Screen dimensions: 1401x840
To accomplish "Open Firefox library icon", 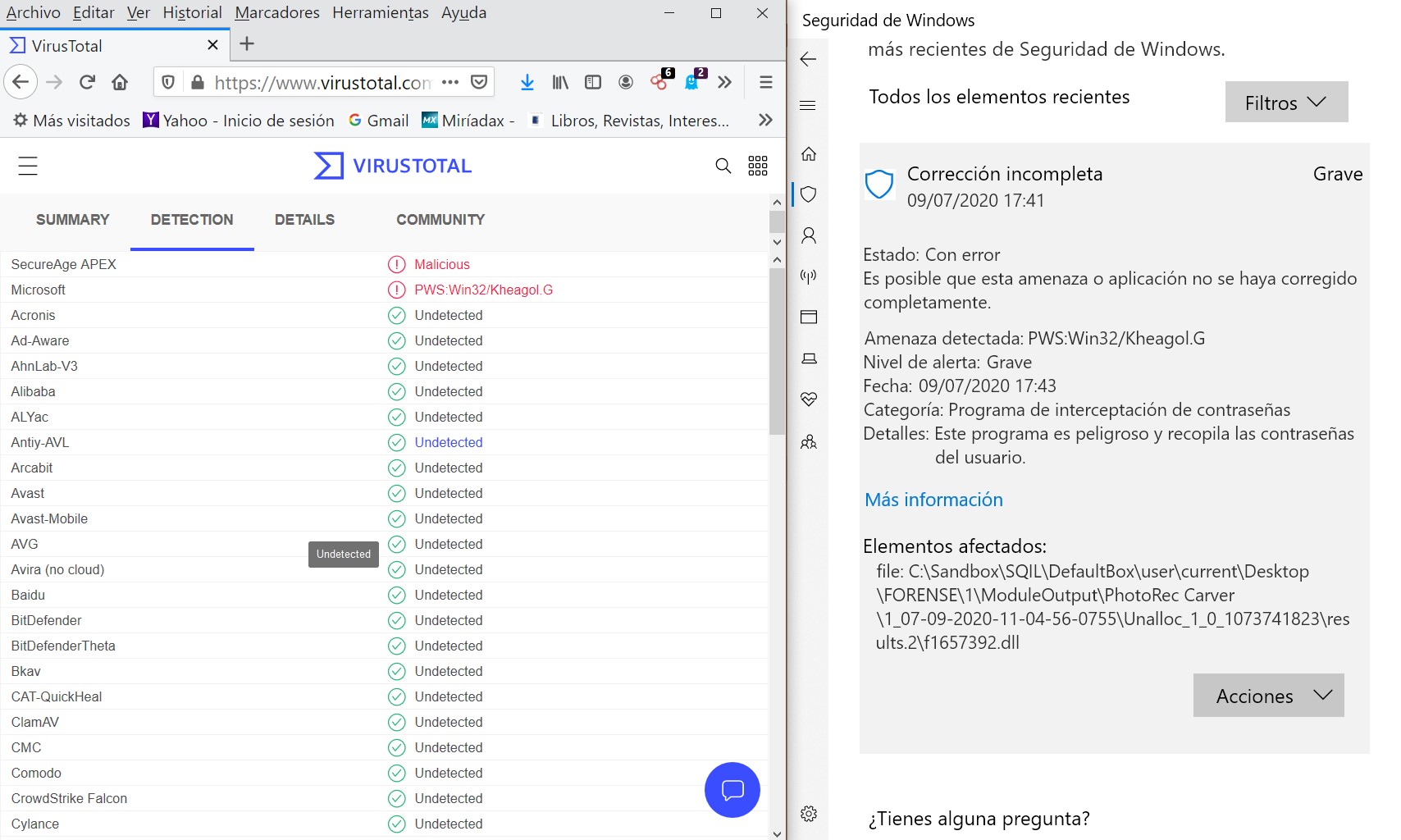I will pos(560,82).
